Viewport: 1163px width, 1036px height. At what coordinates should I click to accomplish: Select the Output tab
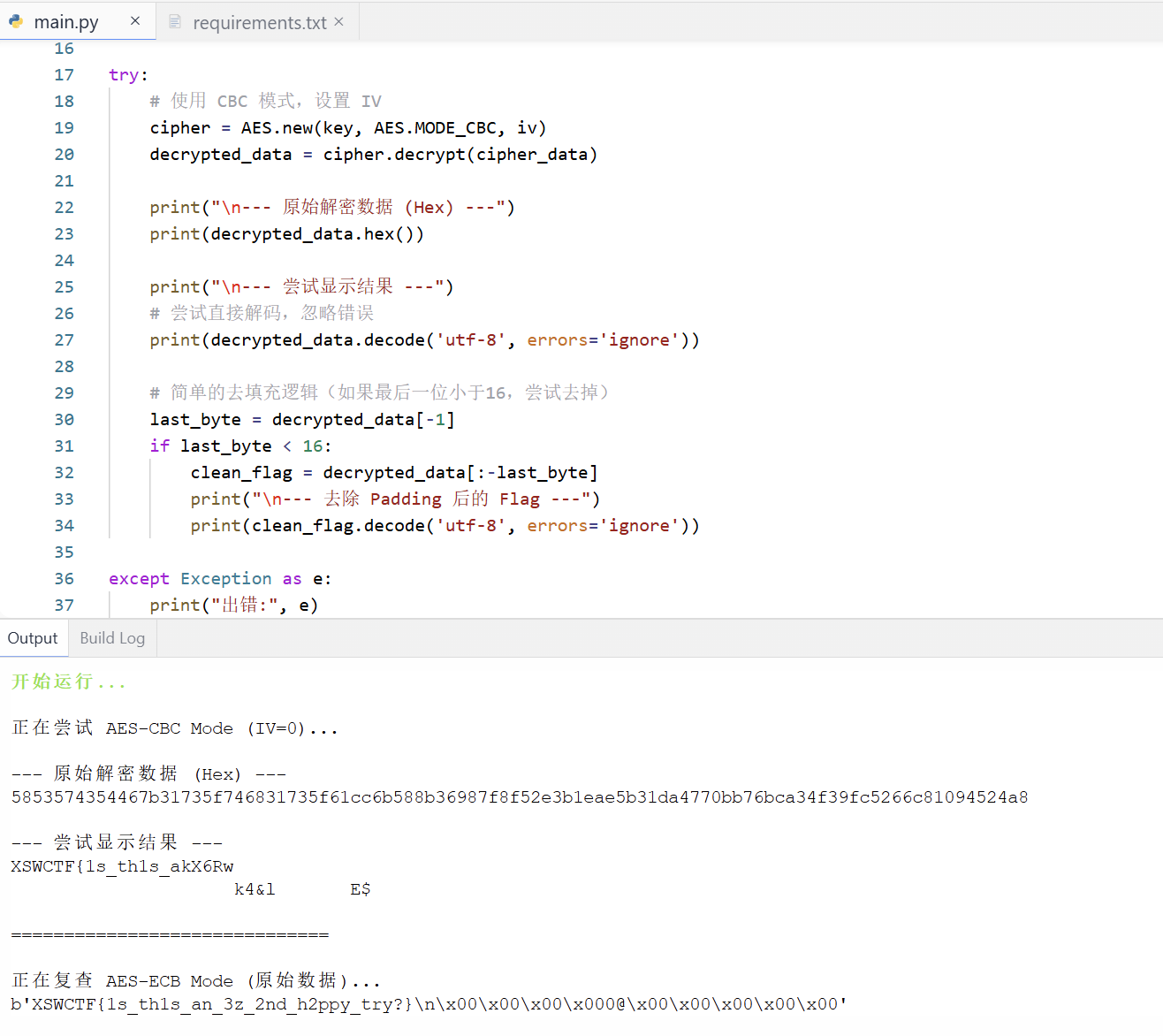point(33,637)
